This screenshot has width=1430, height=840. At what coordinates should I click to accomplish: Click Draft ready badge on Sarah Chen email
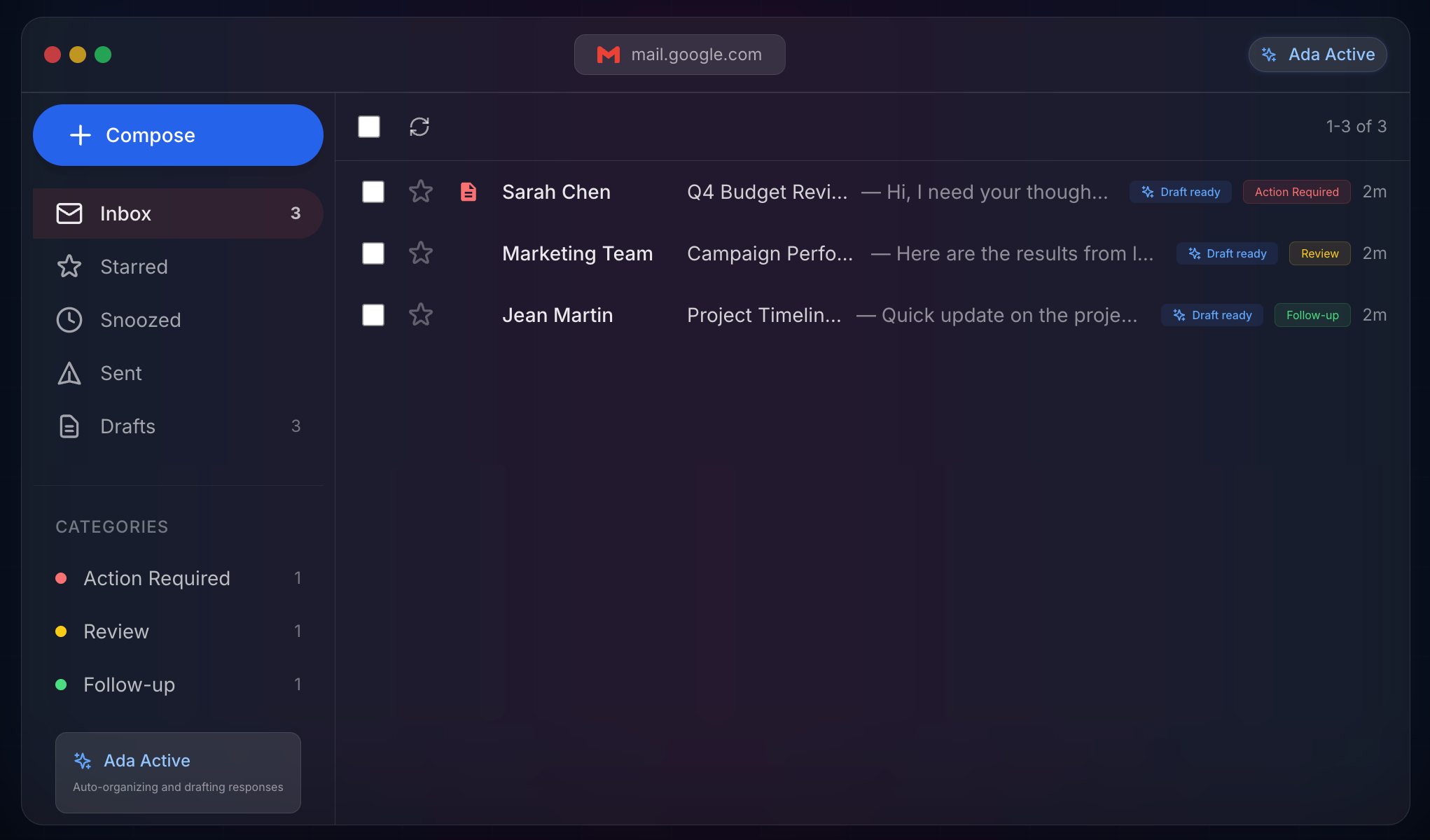click(x=1181, y=192)
